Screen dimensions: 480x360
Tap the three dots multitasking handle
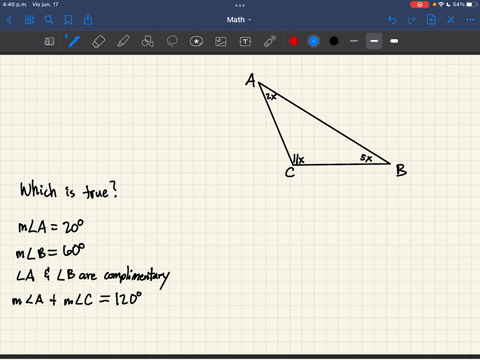[240, 5]
